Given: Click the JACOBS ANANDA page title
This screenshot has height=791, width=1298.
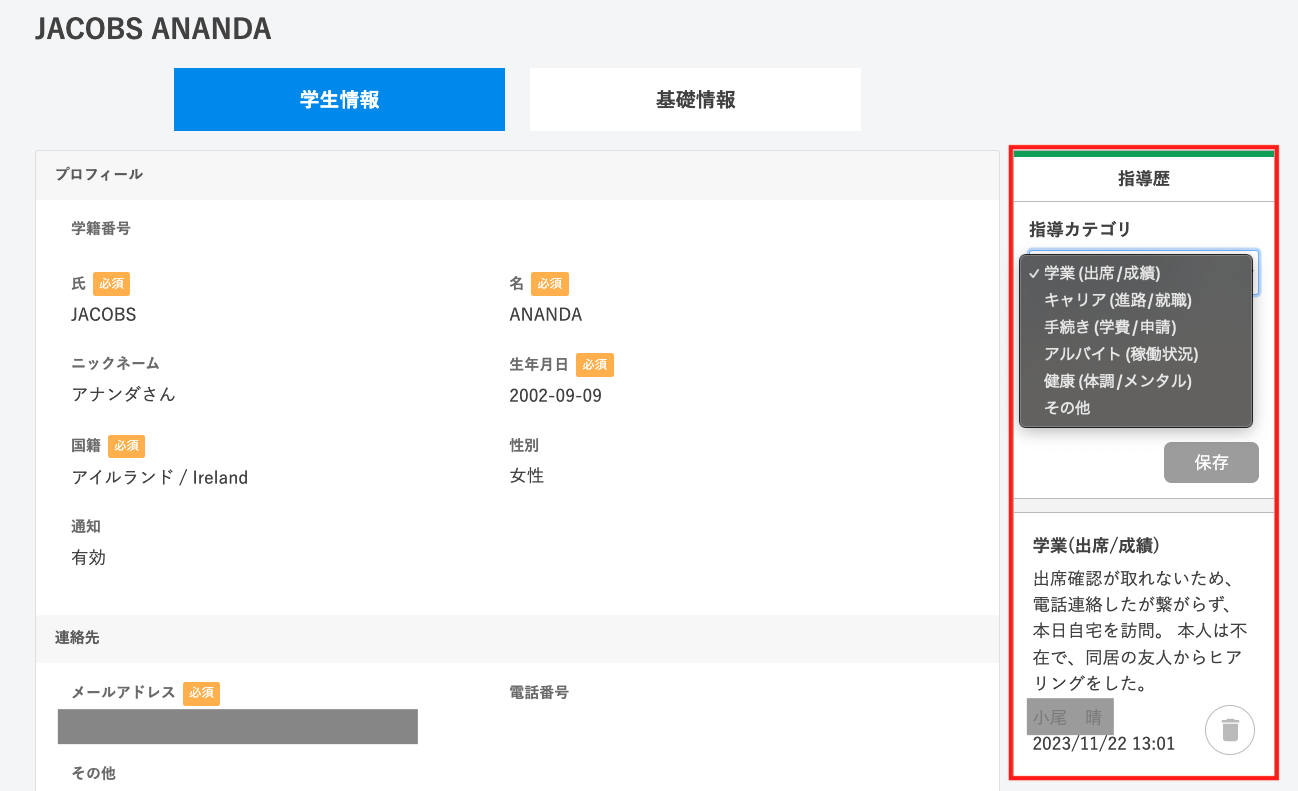Looking at the screenshot, I should click(153, 29).
